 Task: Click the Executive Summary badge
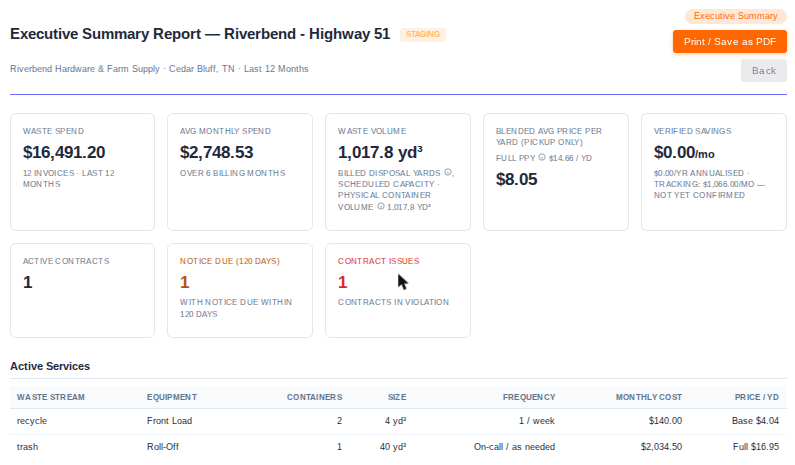pyautogui.click(x=735, y=16)
